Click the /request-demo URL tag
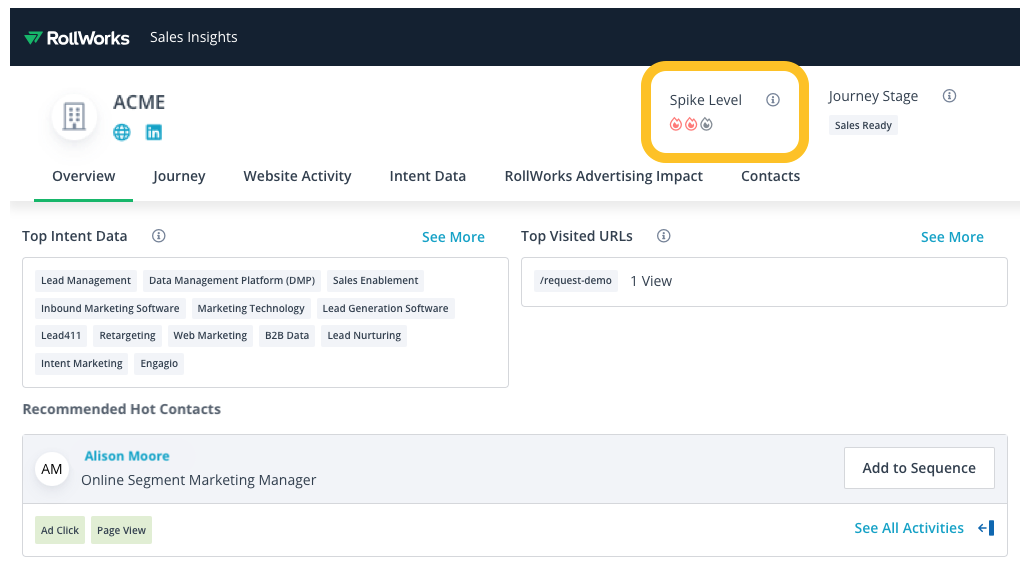This screenshot has height=563, width=1020. click(x=576, y=281)
